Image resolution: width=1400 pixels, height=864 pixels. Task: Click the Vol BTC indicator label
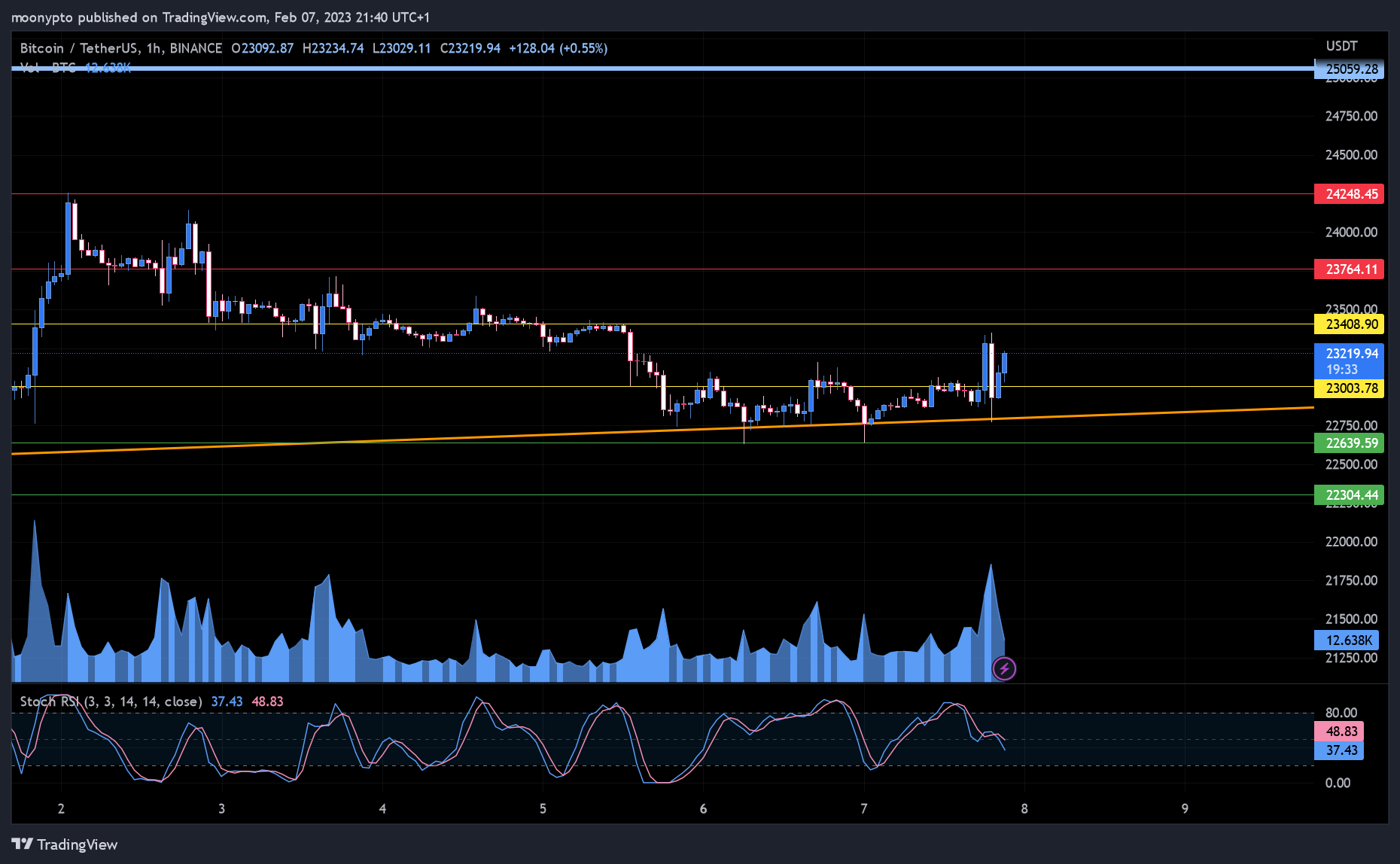48,68
